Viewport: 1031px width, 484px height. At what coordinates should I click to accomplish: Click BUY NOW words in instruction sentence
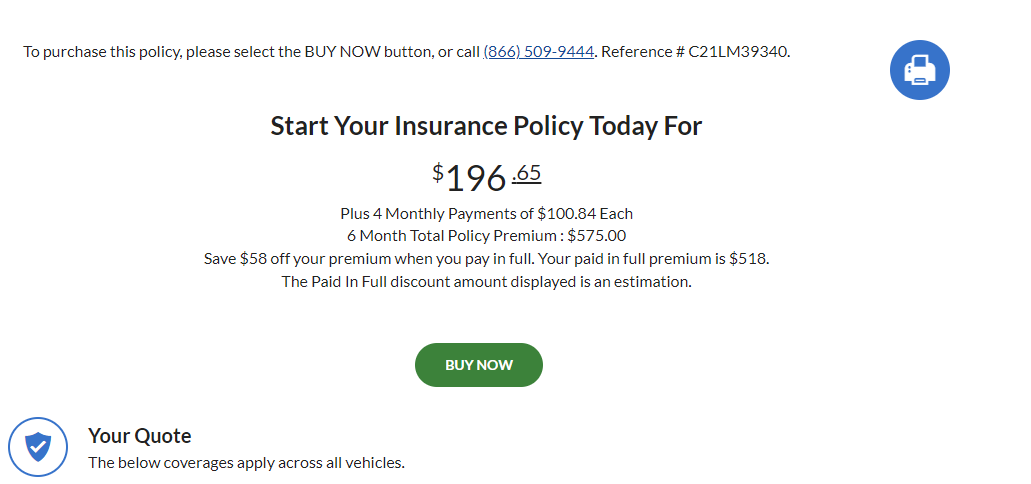tap(336, 52)
